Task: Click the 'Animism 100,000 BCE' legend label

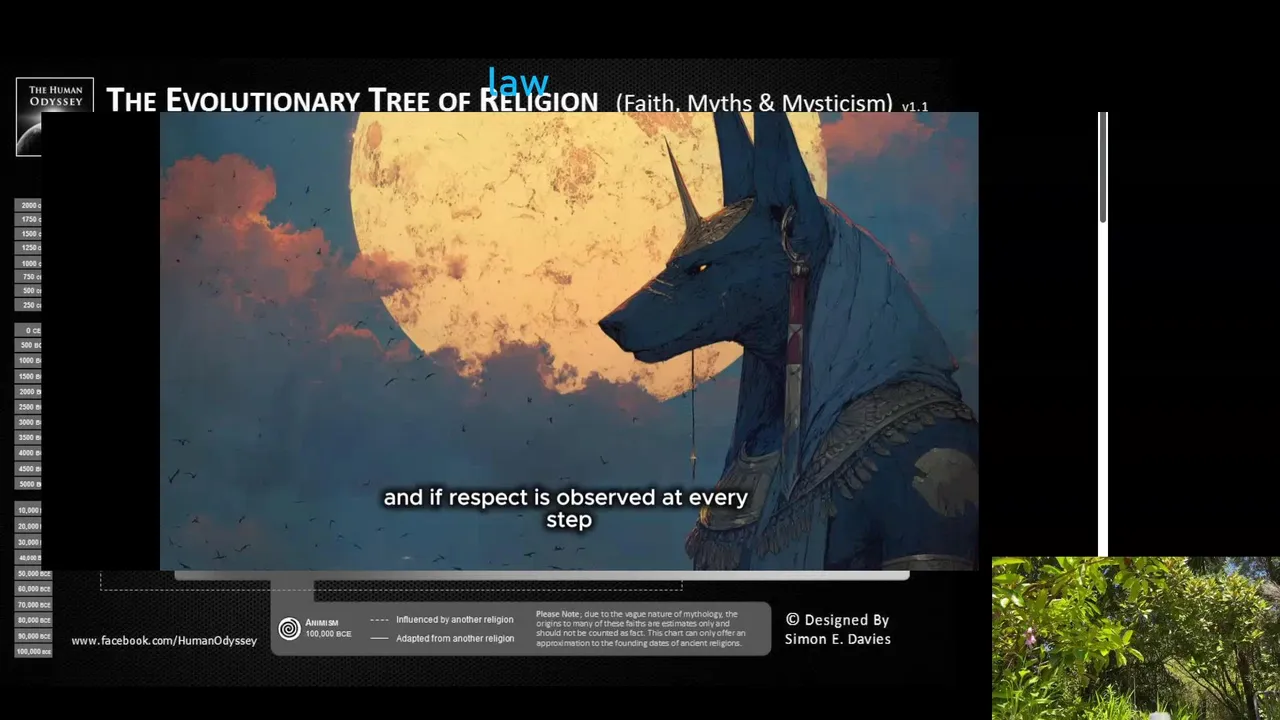Action: [x=328, y=628]
